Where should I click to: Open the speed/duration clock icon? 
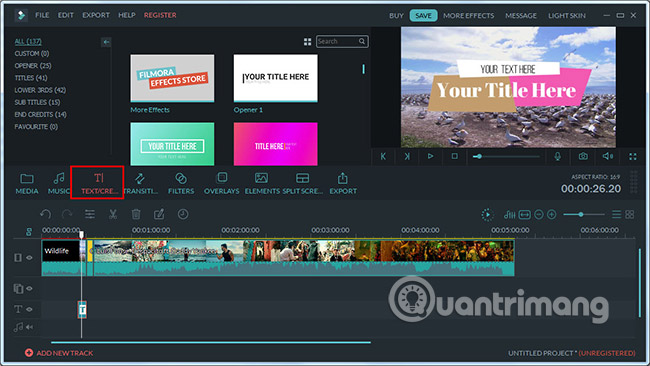tap(183, 214)
